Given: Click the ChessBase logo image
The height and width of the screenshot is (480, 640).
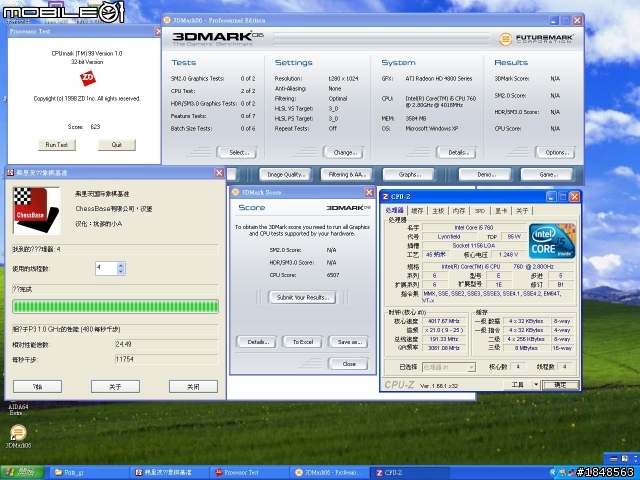Looking at the screenshot, I should coord(37,210).
